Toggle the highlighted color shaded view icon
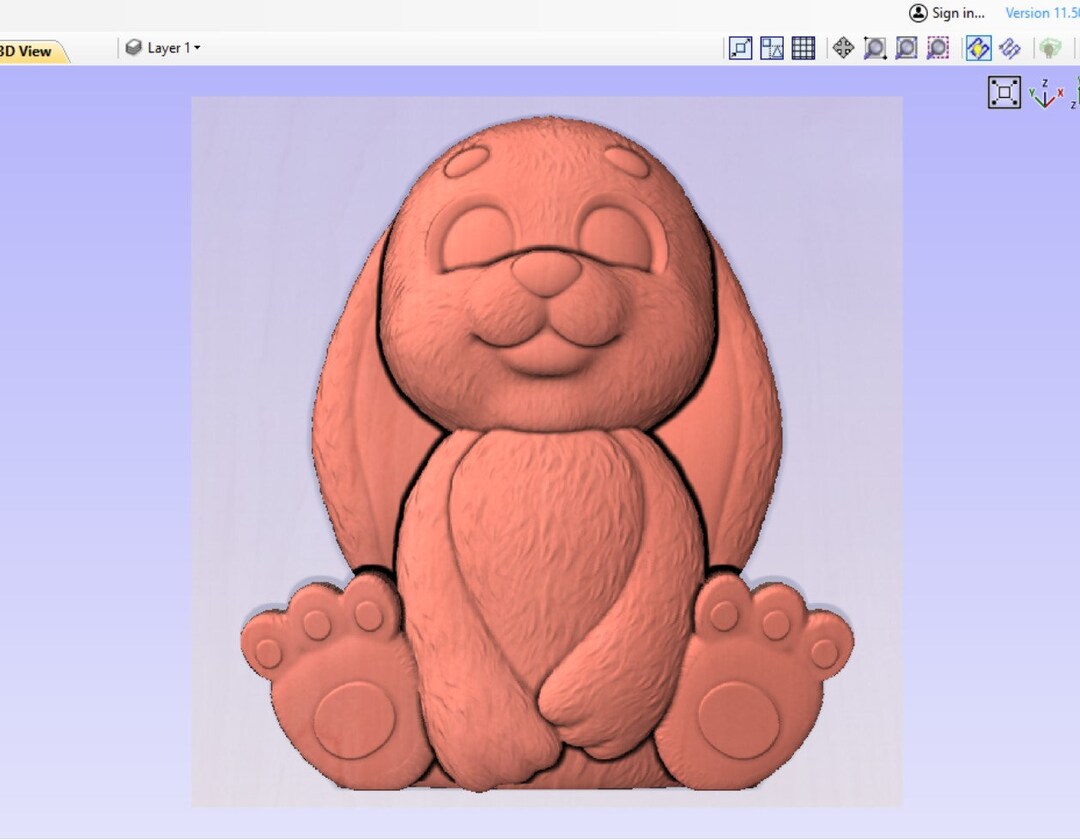This screenshot has width=1080, height=839. (977, 47)
